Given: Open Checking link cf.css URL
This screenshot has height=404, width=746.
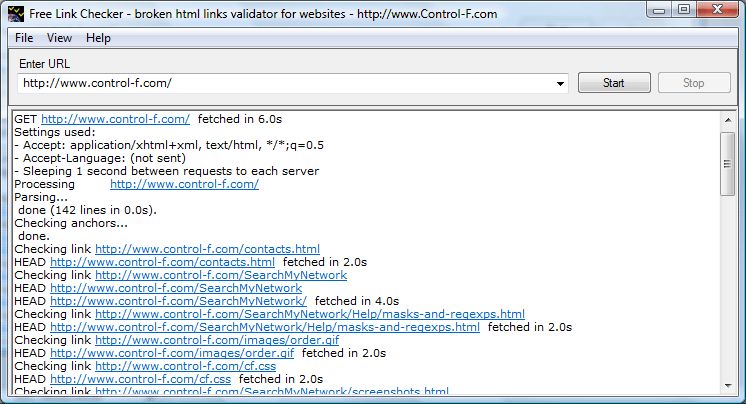Looking at the screenshot, I should coord(186,366).
